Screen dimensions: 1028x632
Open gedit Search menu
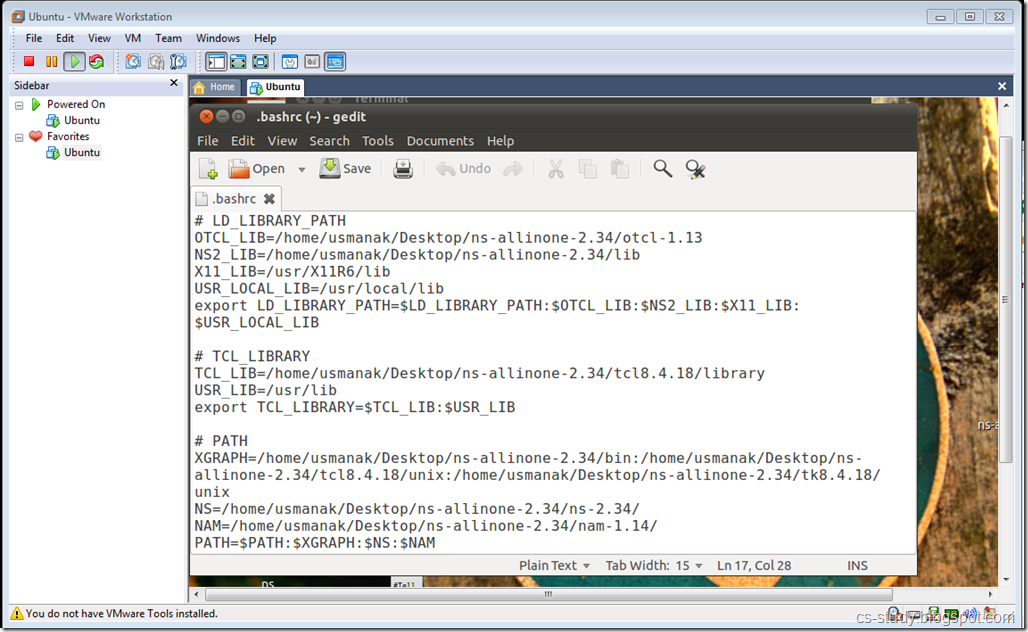tap(330, 141)
